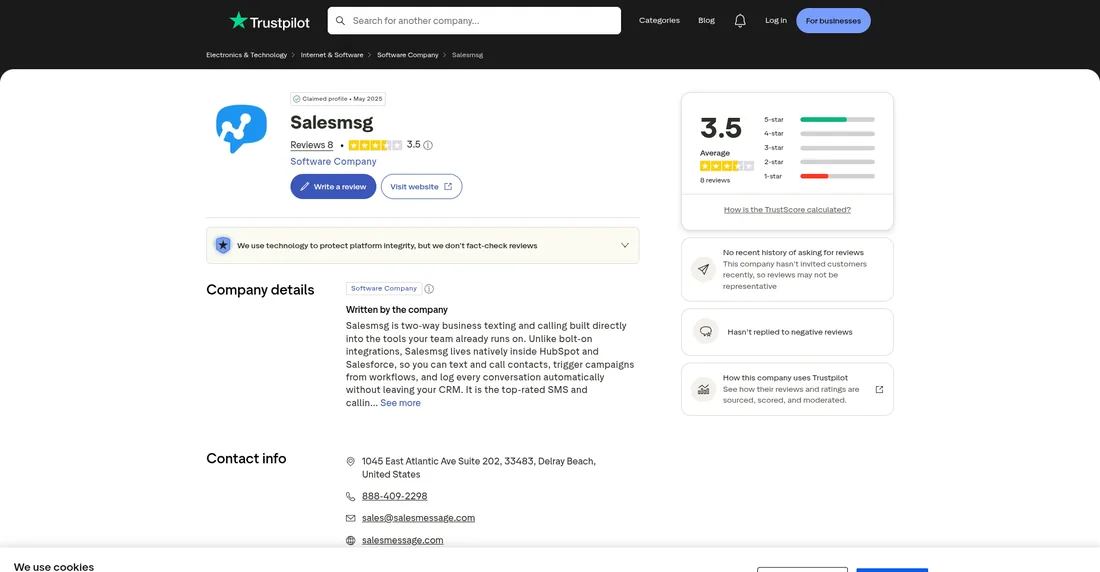Open Categories menu

pos(659,20)
